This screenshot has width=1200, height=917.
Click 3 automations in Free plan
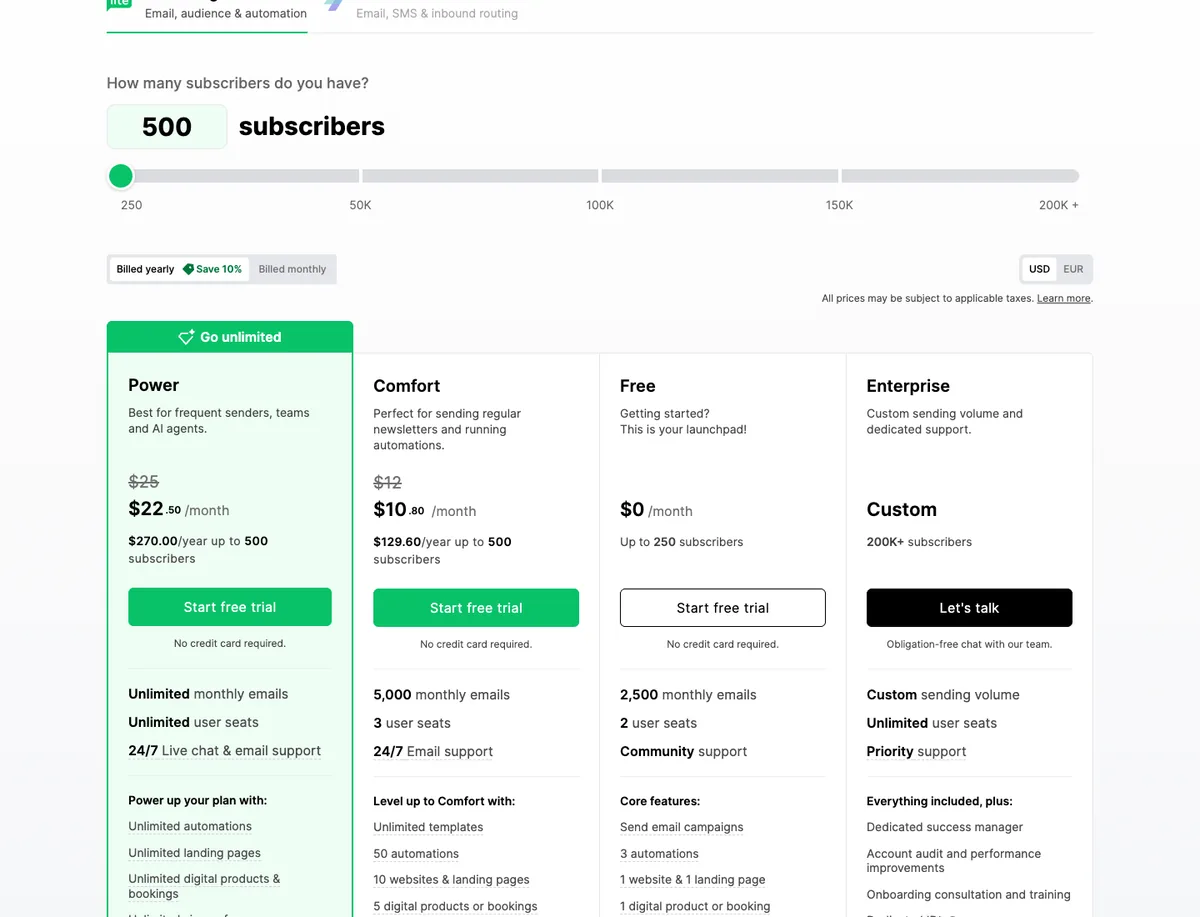click(659, 854)
